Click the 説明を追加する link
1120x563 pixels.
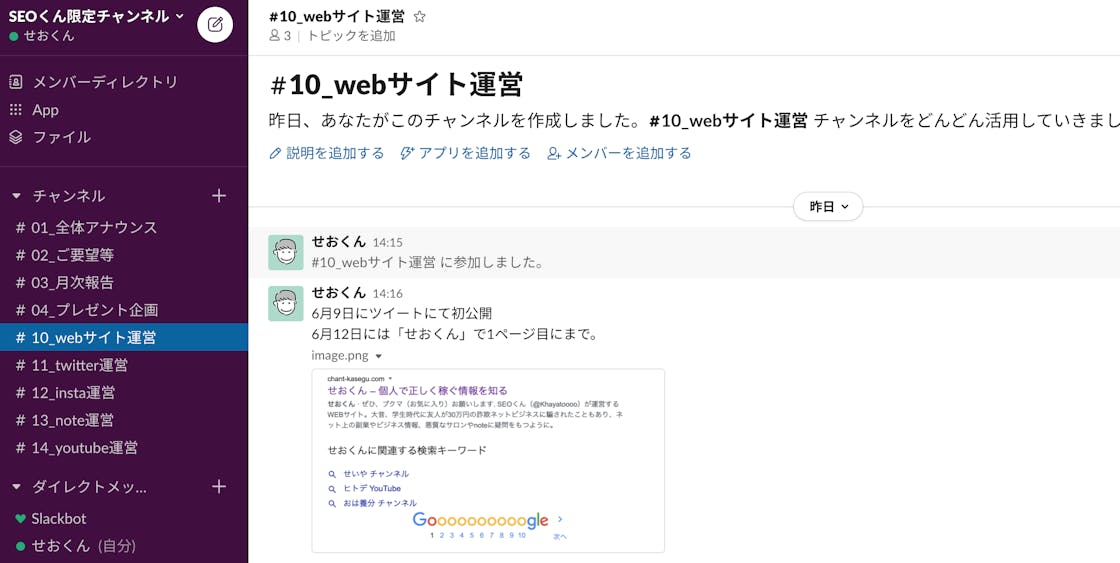pyautogui.click(x=327, y=153)
